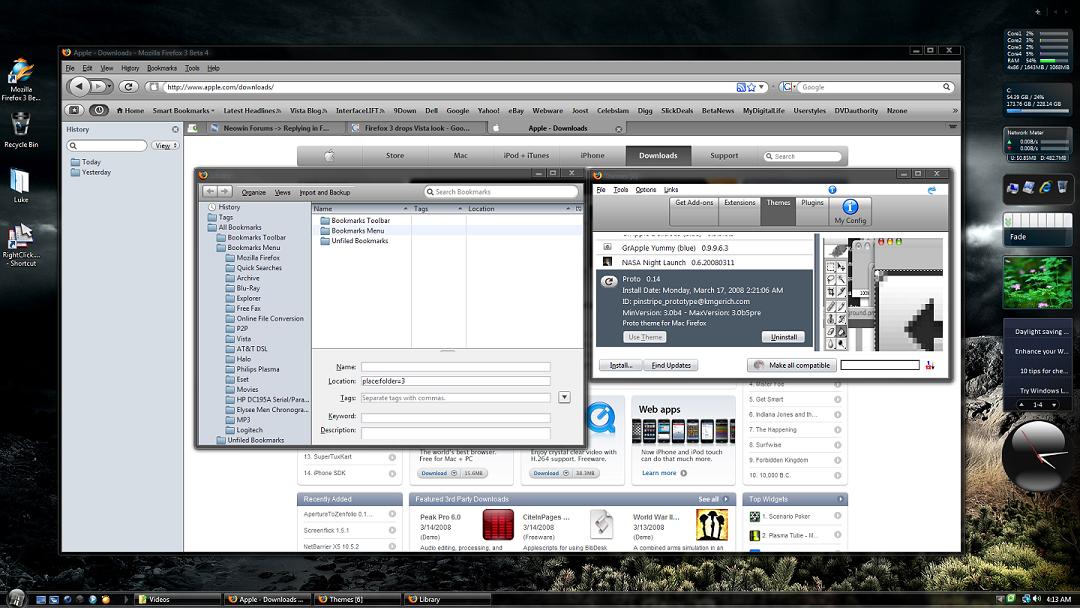Open the History sidebar View dropdown
This screenshot has width=1080, height=608.
(165, 146)
